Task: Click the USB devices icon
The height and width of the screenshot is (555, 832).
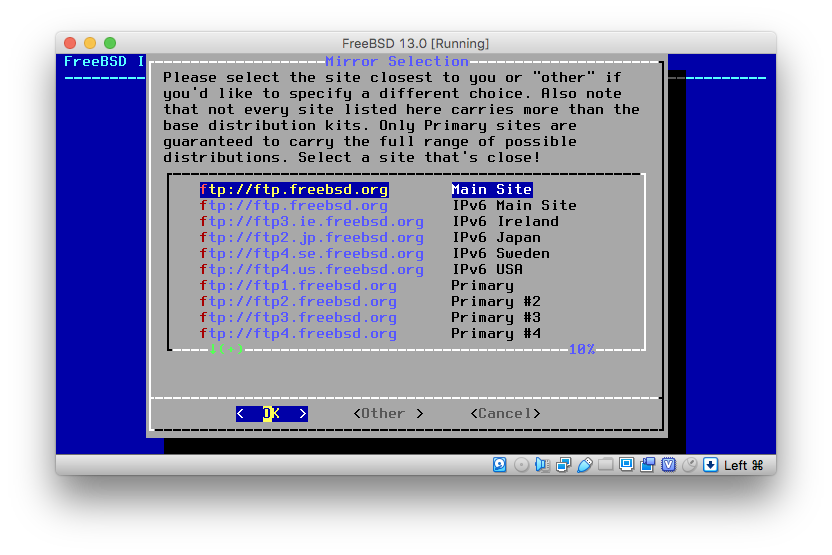Action: 584,465
